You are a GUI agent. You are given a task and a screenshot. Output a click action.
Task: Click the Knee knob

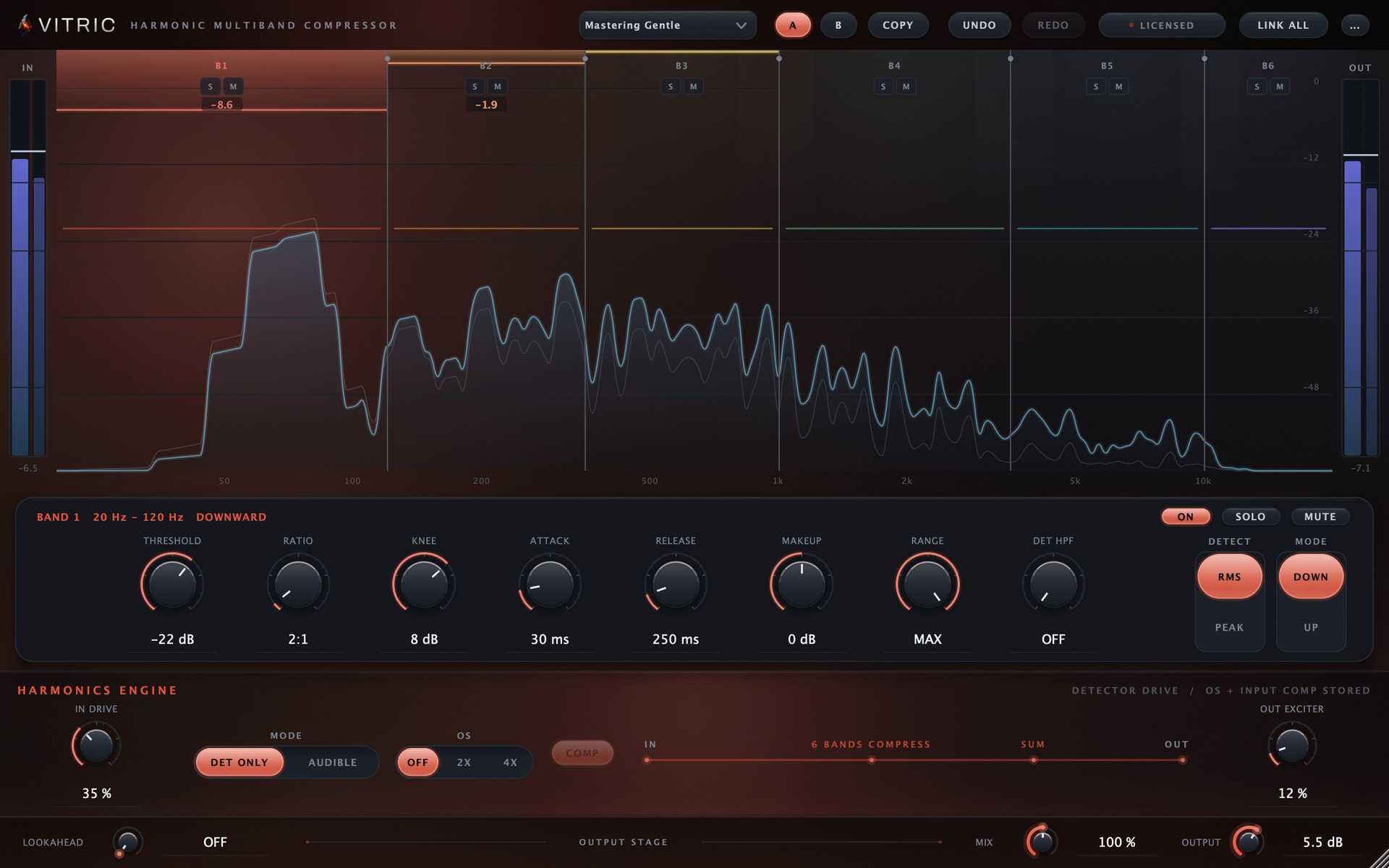424,583
